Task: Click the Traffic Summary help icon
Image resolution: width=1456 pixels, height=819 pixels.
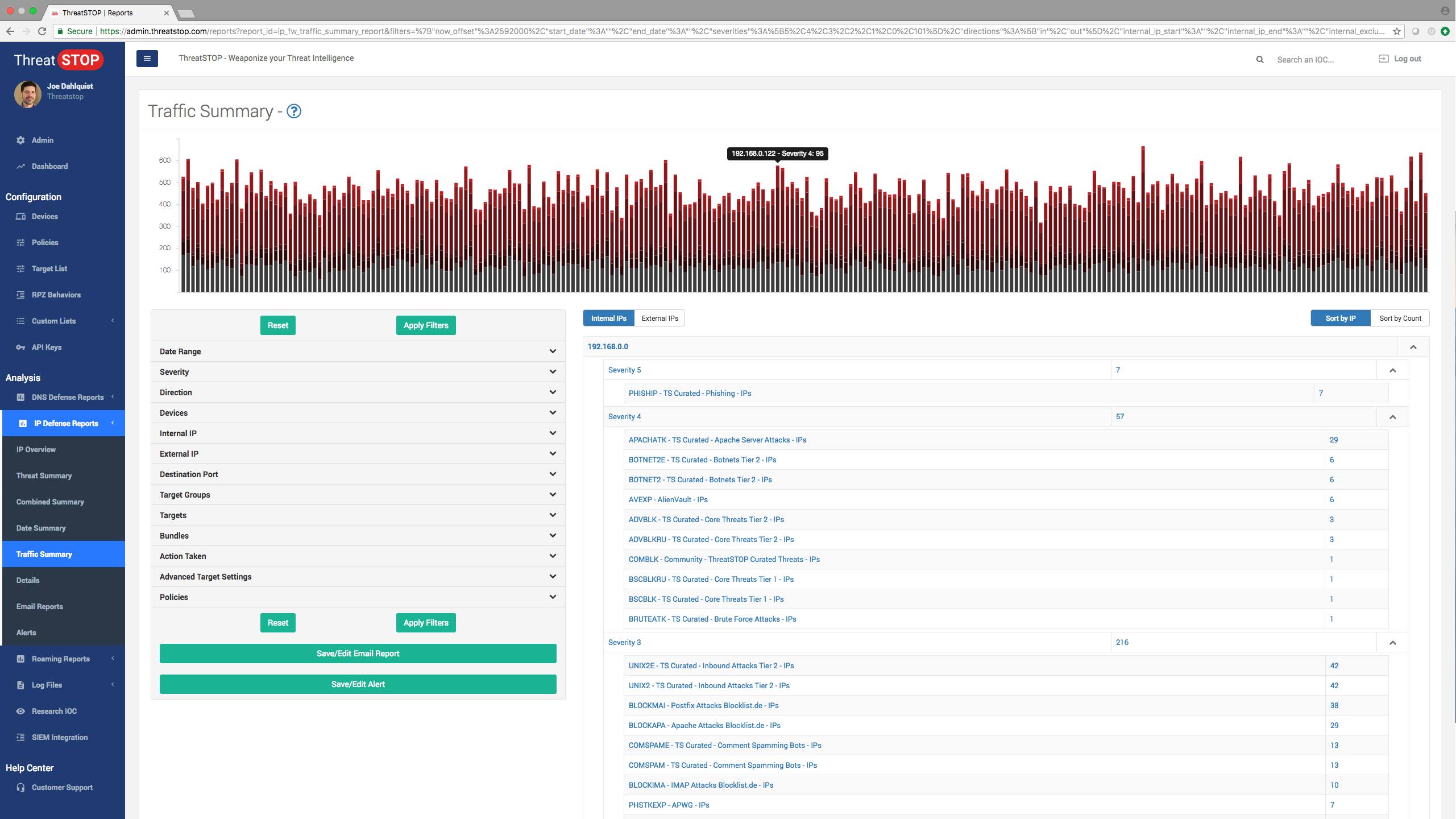Action: pos(293,111)
